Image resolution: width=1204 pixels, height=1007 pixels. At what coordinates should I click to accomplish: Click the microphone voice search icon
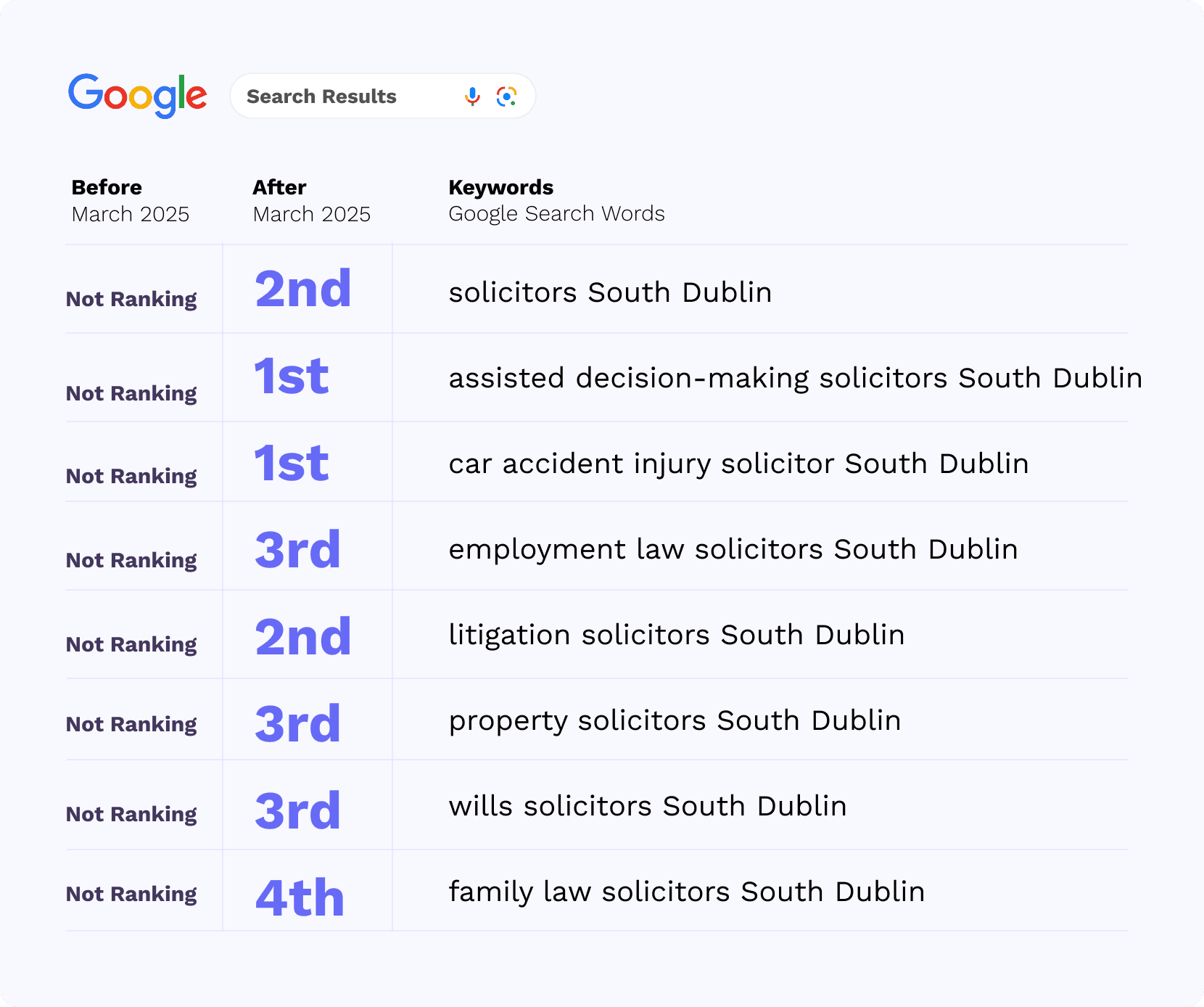point(472,96)
